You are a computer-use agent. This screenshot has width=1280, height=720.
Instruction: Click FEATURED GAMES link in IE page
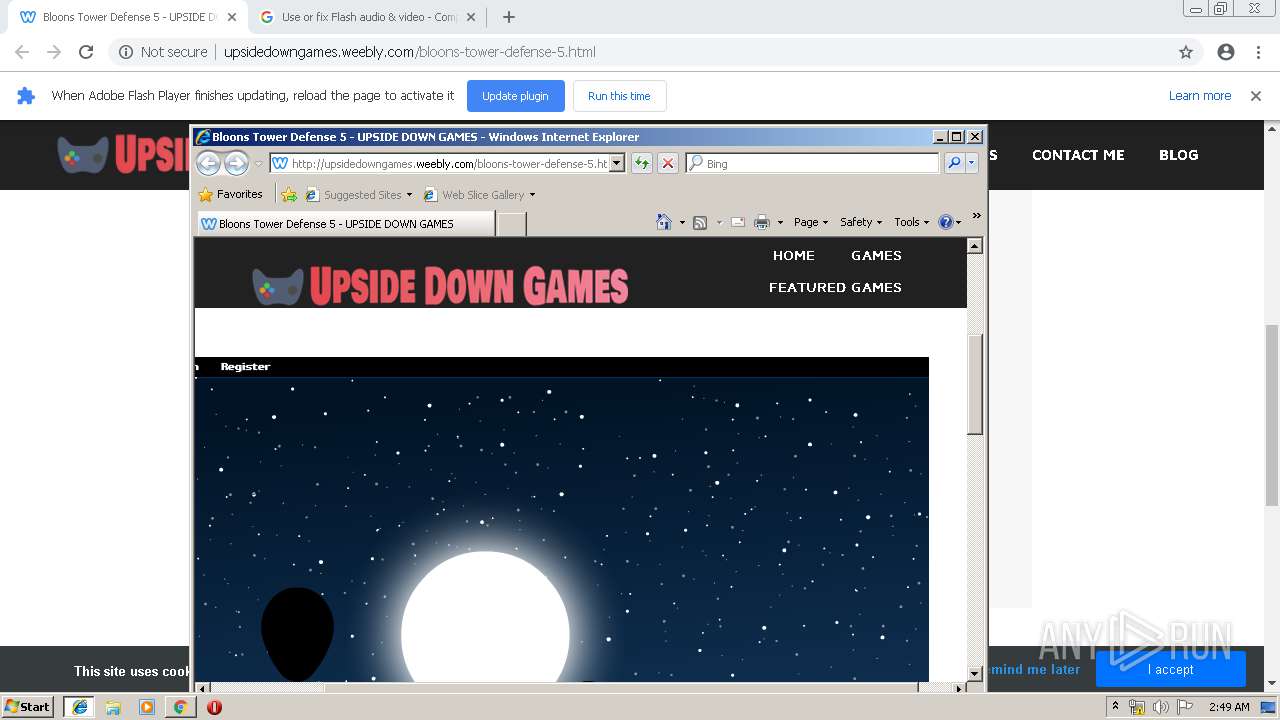tap(835, 288)
